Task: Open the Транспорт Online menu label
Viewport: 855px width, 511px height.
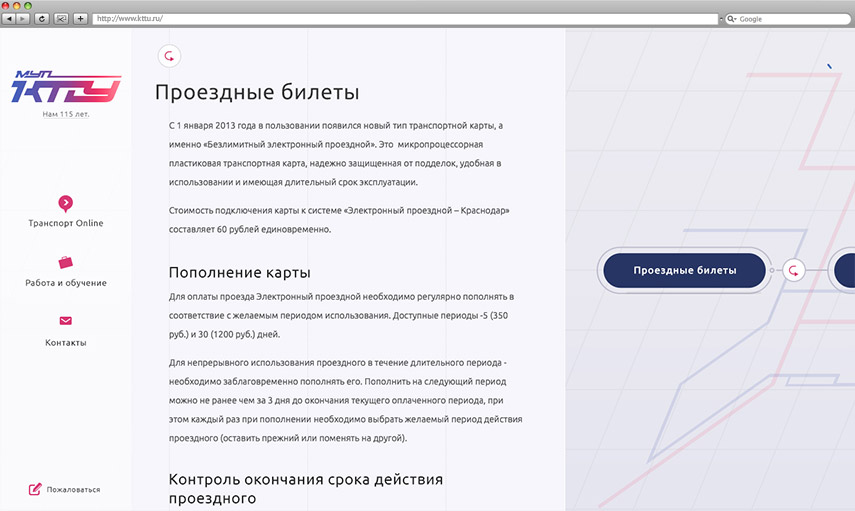Action: (x=65, y=223)
